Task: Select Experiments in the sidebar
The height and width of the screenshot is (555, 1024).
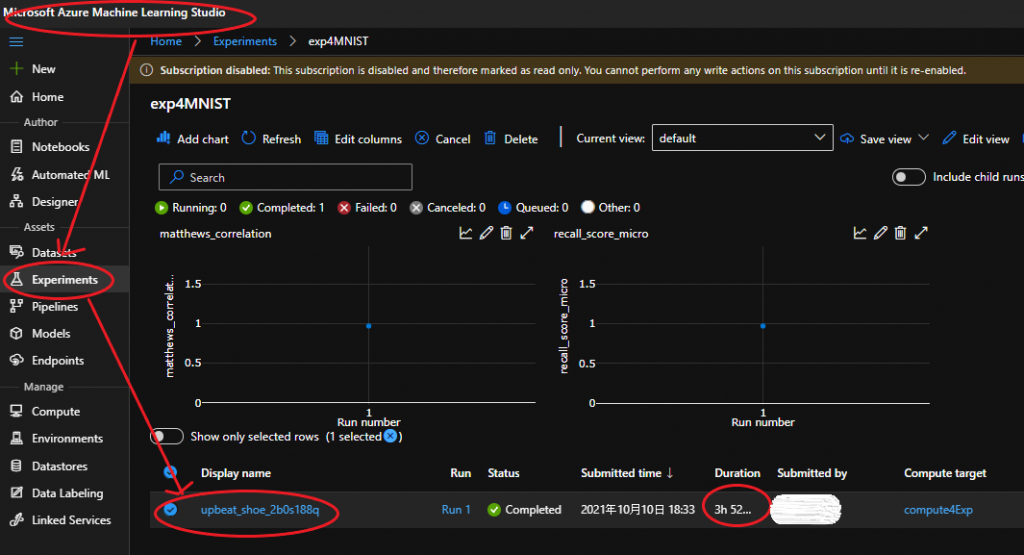Action: click(x=64, y=279)
